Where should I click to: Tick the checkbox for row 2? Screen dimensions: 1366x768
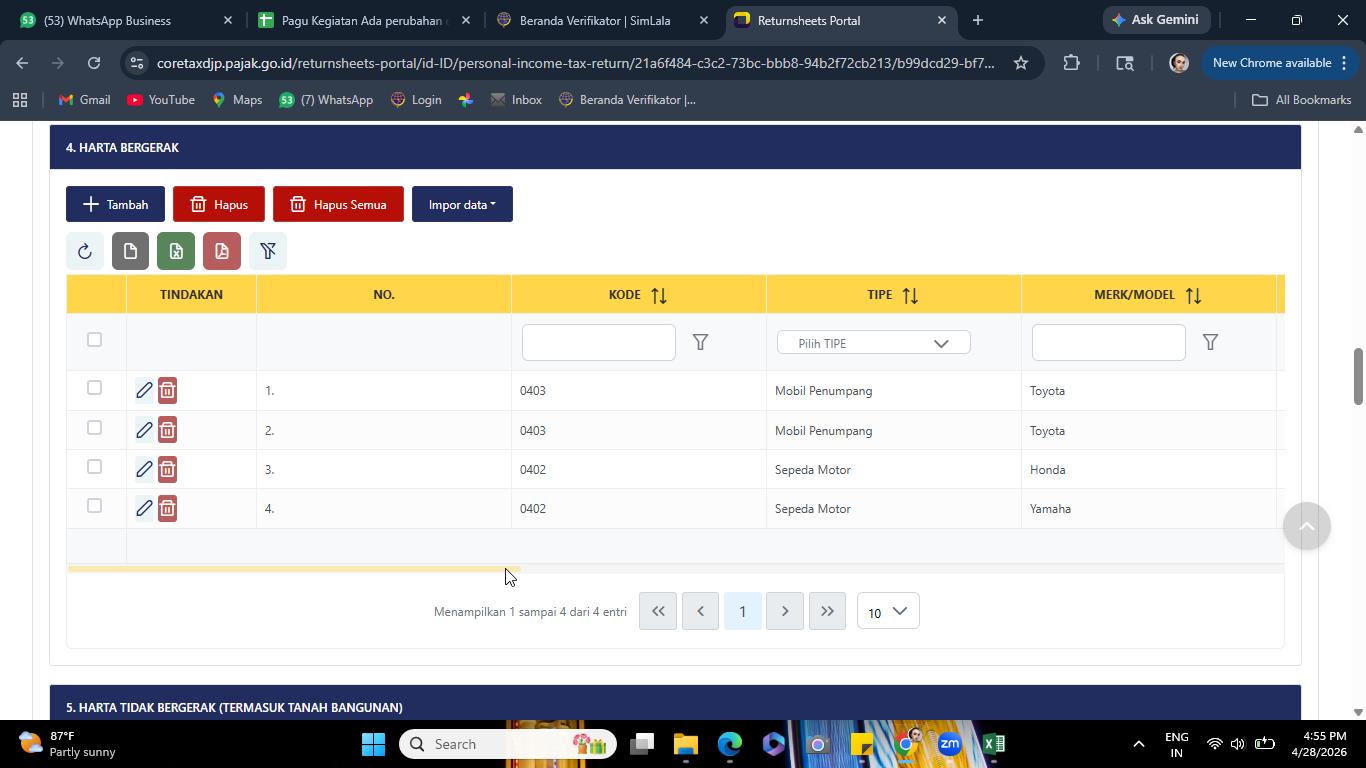pos(94,427)
